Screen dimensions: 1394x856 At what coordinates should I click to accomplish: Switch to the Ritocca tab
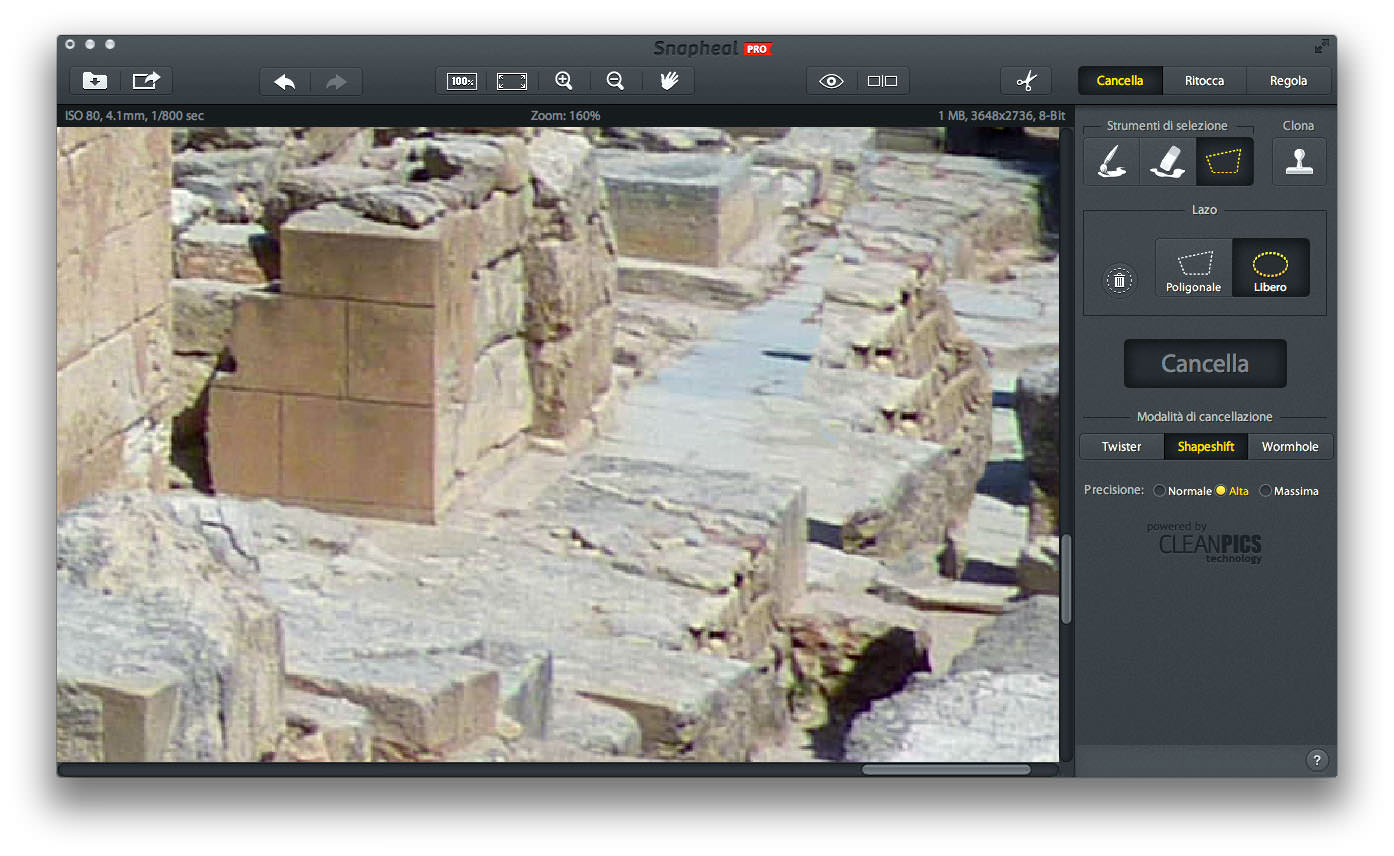[x=1204, y=81]
